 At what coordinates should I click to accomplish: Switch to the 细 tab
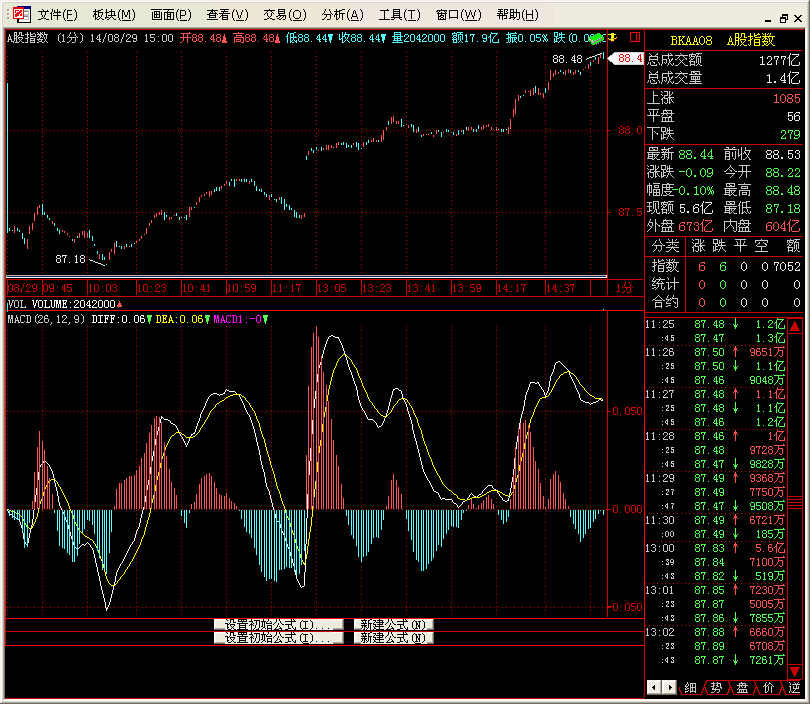click(x=690, y=688)
